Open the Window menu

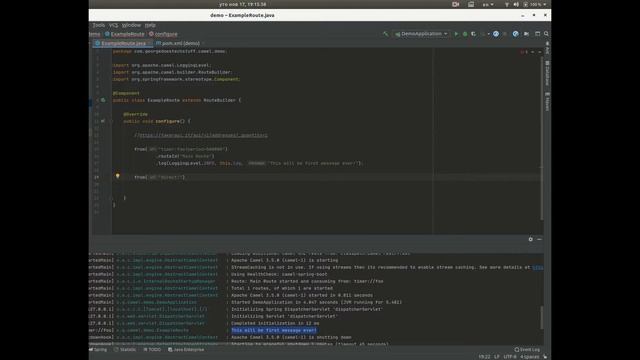coord(131,25)
